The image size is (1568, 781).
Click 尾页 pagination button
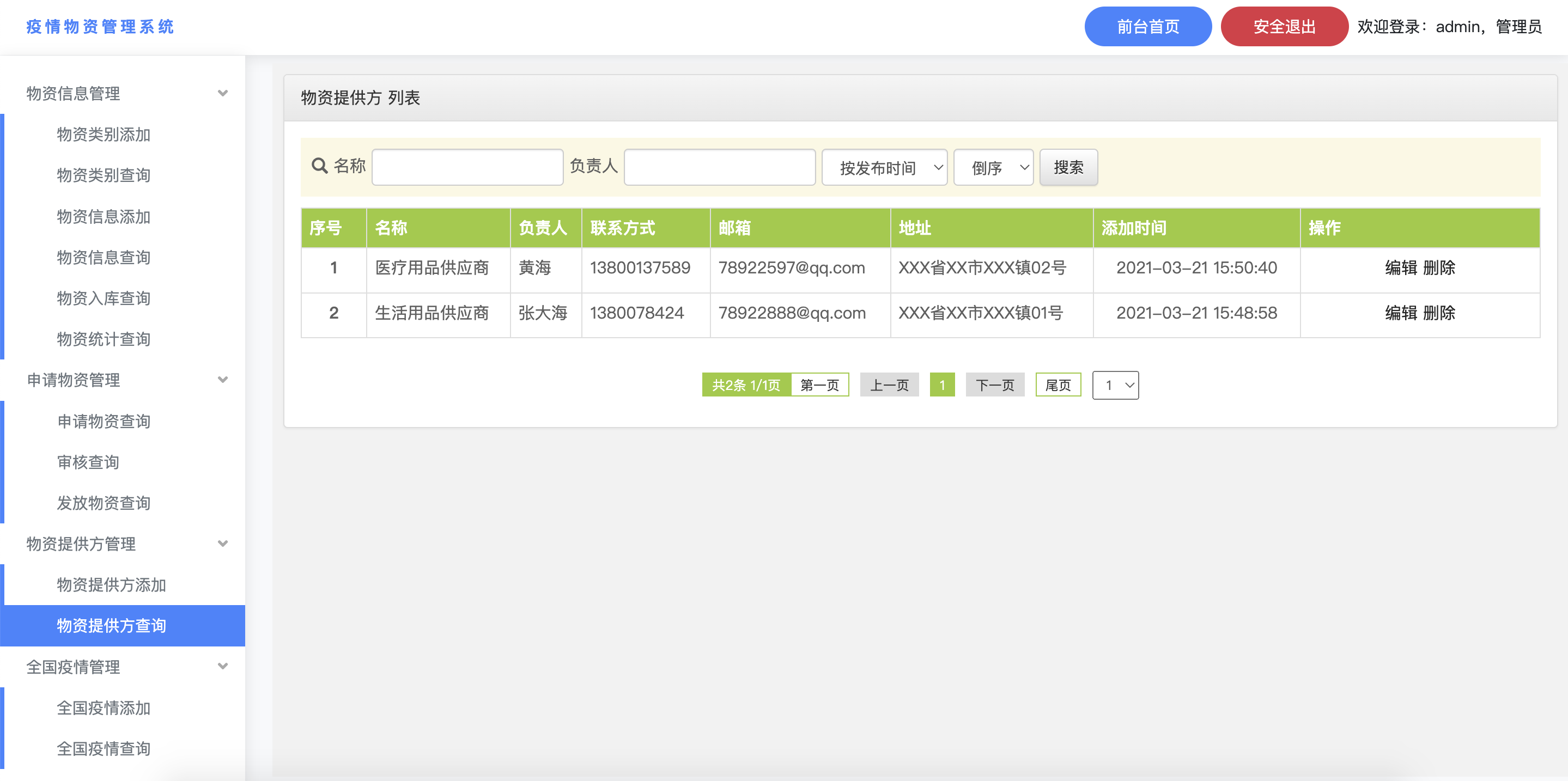point(1058,385)
